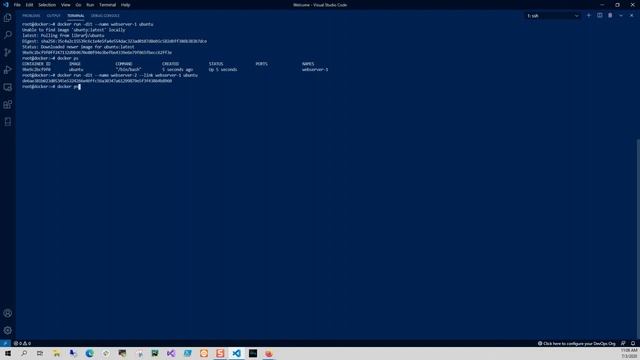Click the VS Code logo in title bar

coord(5,5)
